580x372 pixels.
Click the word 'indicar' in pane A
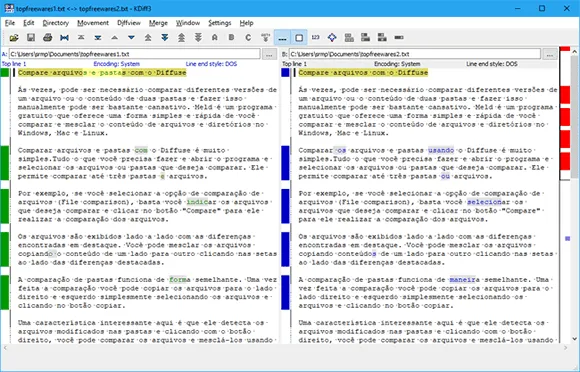[x=202, y=202]
